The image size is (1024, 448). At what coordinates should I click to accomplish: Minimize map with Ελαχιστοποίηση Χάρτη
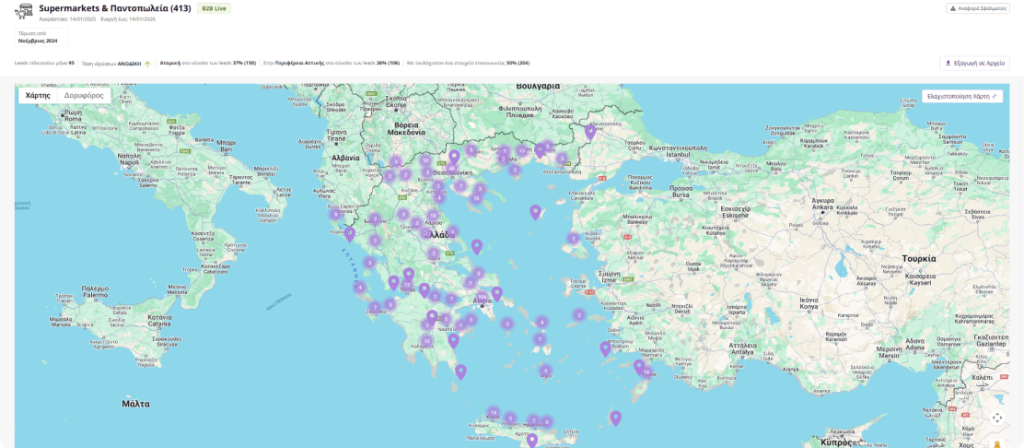click(963, 98)
